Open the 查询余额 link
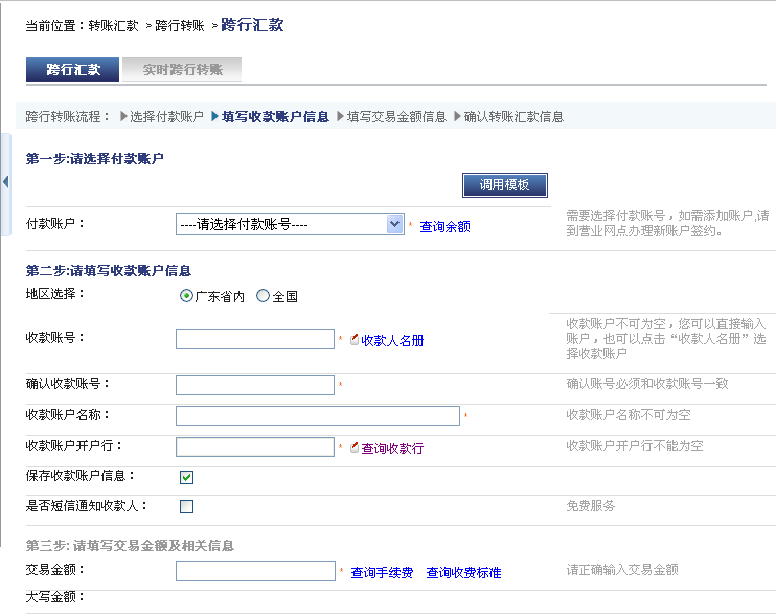 point(445,226)
